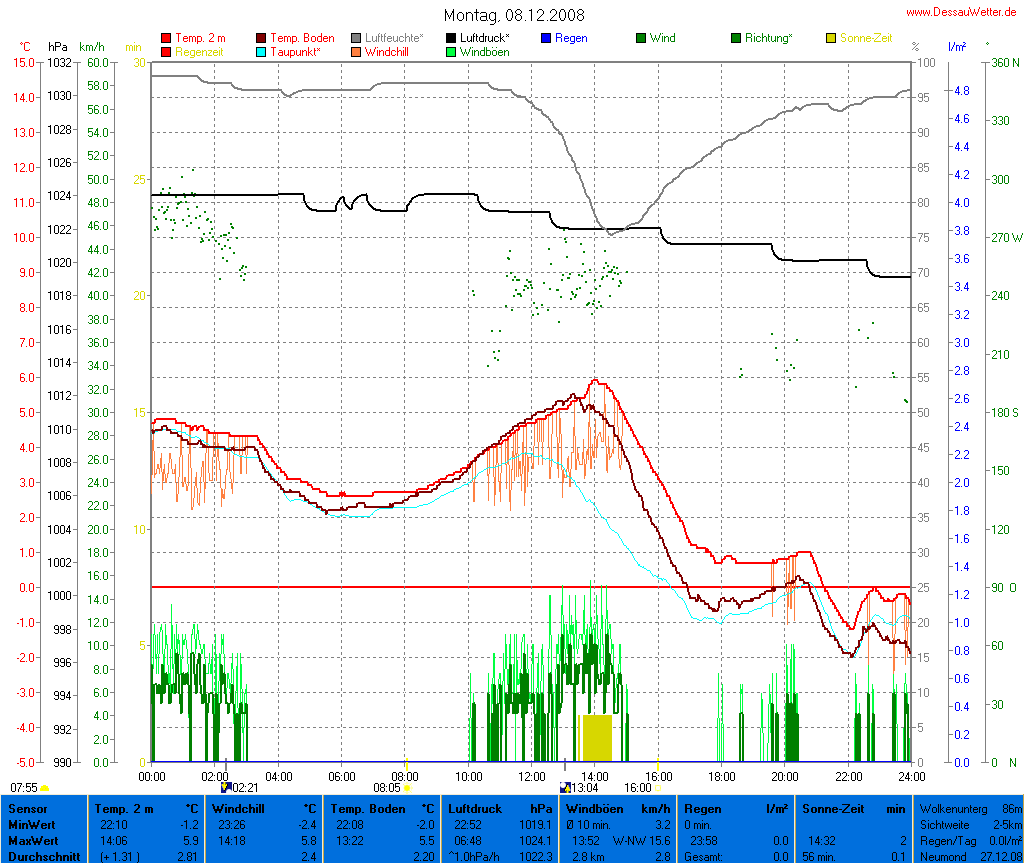This screenshot has width=1024, height=863.
Task: Click the Montag, 08.12.2008 date title
Action: pos(514,15)
